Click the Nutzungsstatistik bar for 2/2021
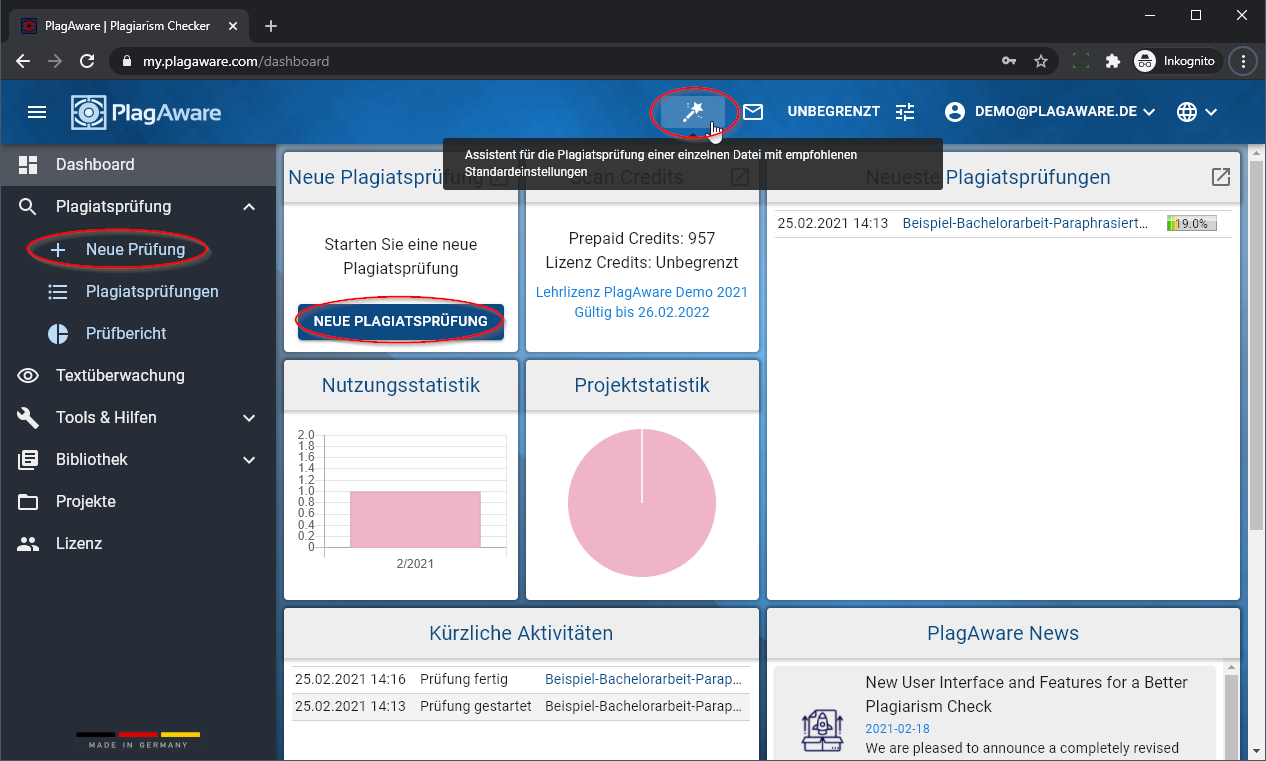Viewport: 1266px width, 761px height. (415, 519)
